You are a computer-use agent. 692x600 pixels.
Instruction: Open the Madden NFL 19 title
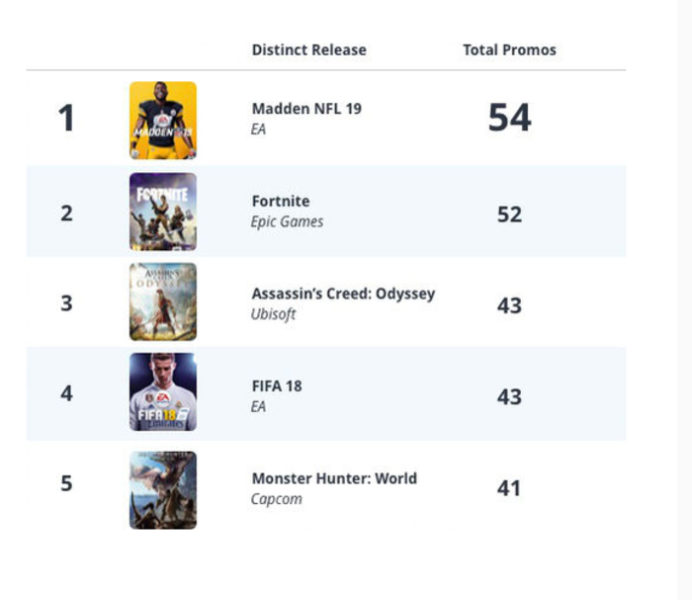(x=307, y=109)
